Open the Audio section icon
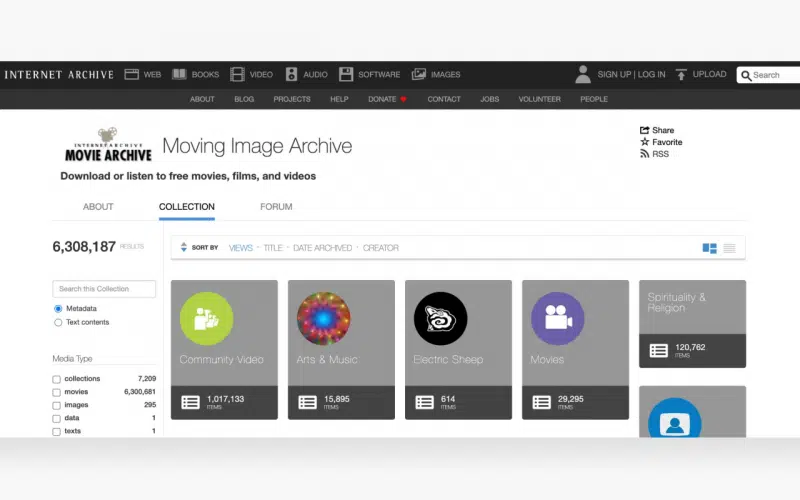The width and height of the screenshot is (800, 500). point(292,75)
